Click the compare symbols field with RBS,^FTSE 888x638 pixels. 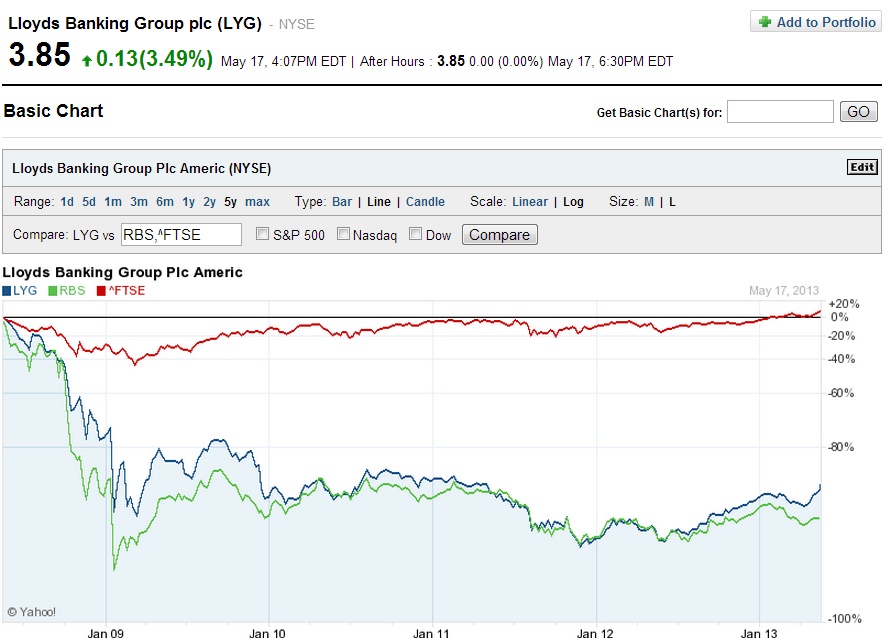pos(181,234)
